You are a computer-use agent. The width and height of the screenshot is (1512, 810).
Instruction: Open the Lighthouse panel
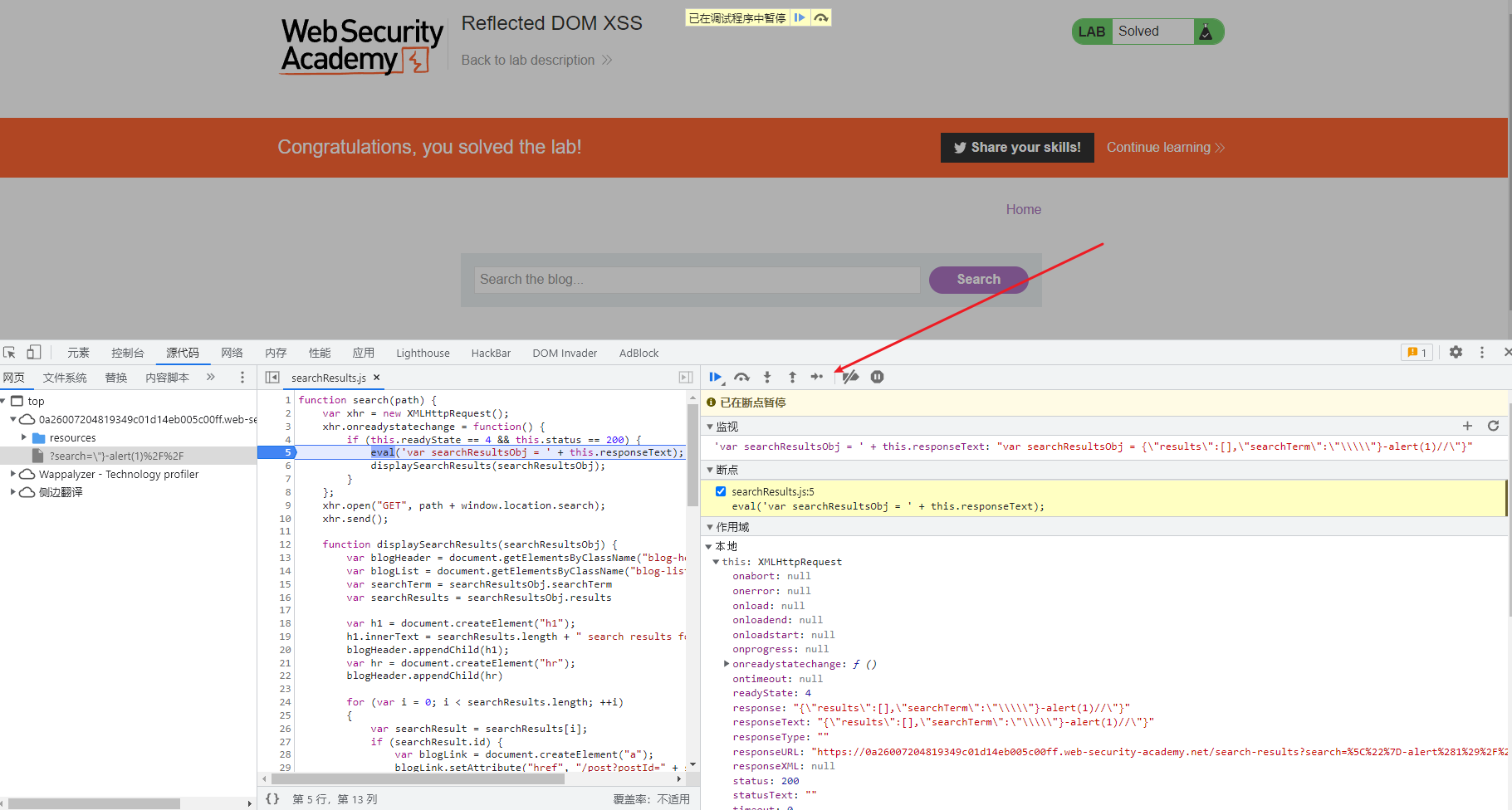[x=422, y=352]
